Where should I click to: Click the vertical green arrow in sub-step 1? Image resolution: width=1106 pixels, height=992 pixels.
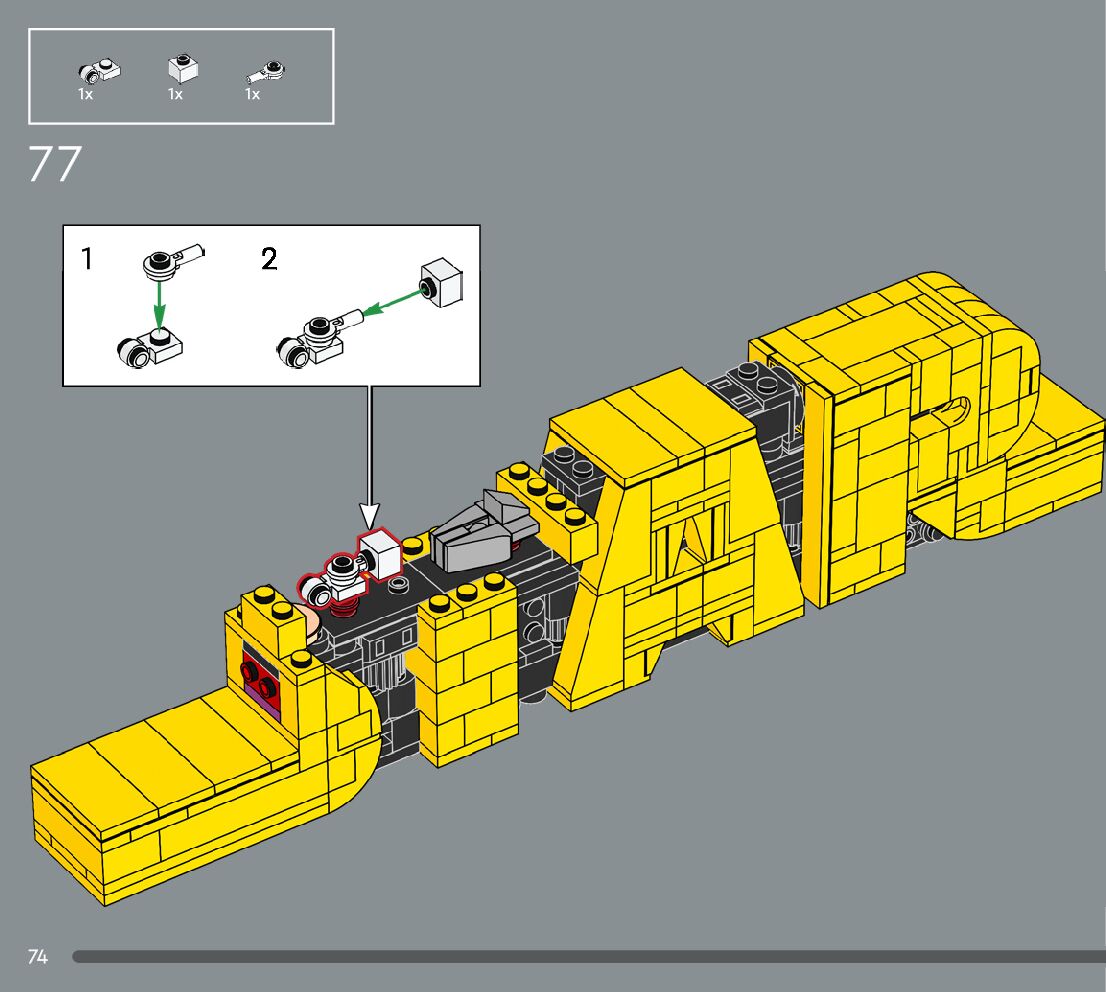click(158, 304)
